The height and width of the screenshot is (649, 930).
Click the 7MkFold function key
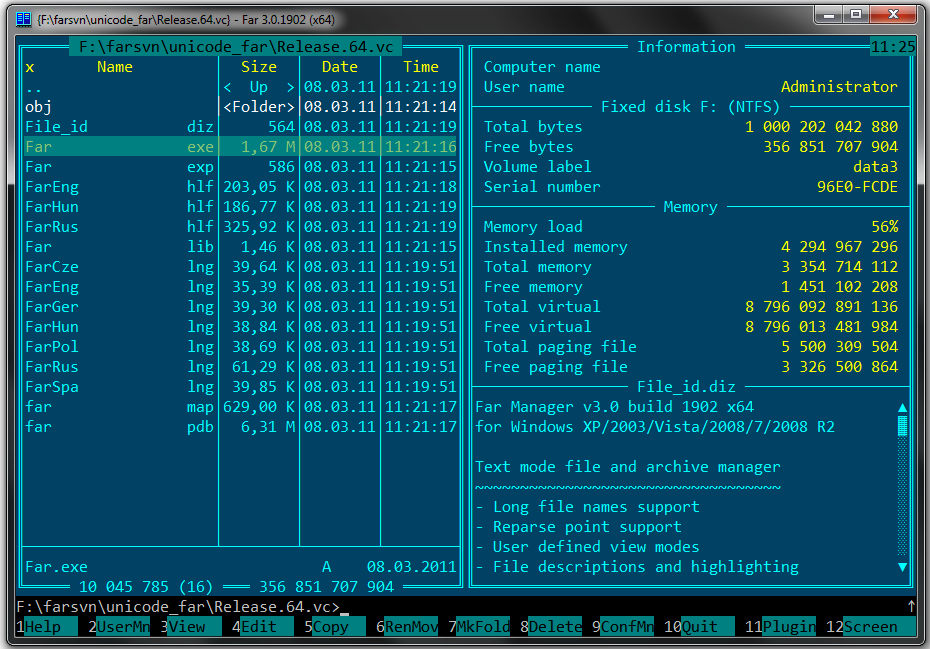pos(478,626)
